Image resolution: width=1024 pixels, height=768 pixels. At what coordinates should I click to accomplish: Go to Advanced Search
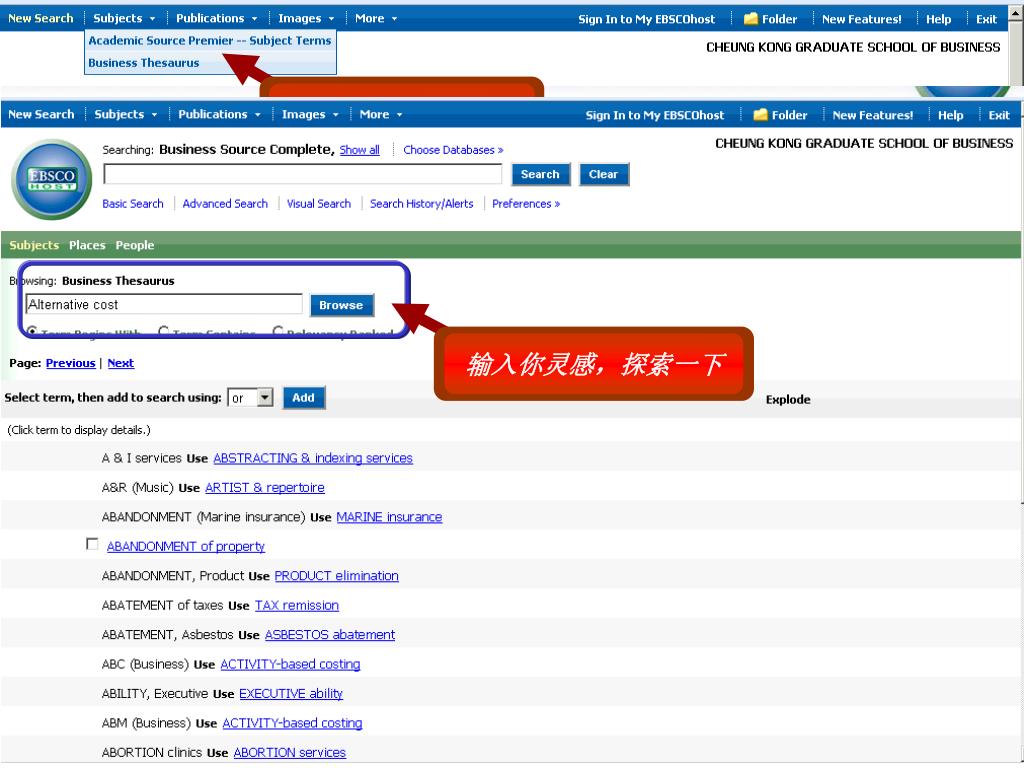(225, 204)
